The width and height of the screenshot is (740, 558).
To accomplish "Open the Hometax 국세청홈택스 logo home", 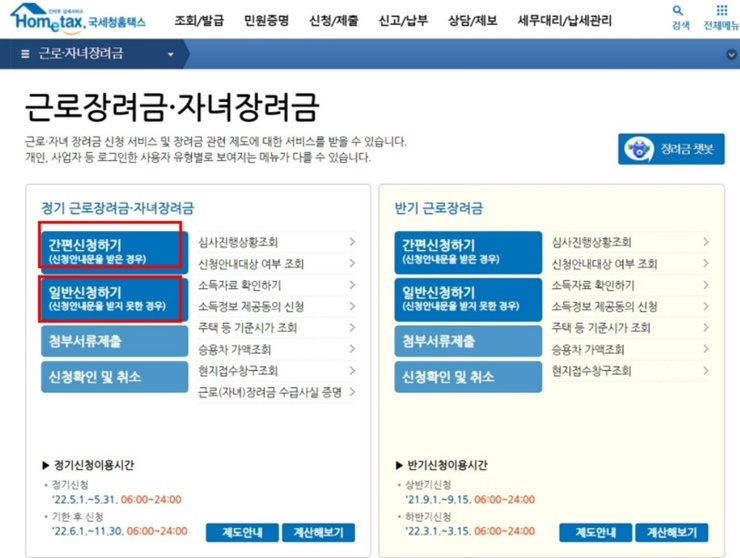I will [78, 18].
